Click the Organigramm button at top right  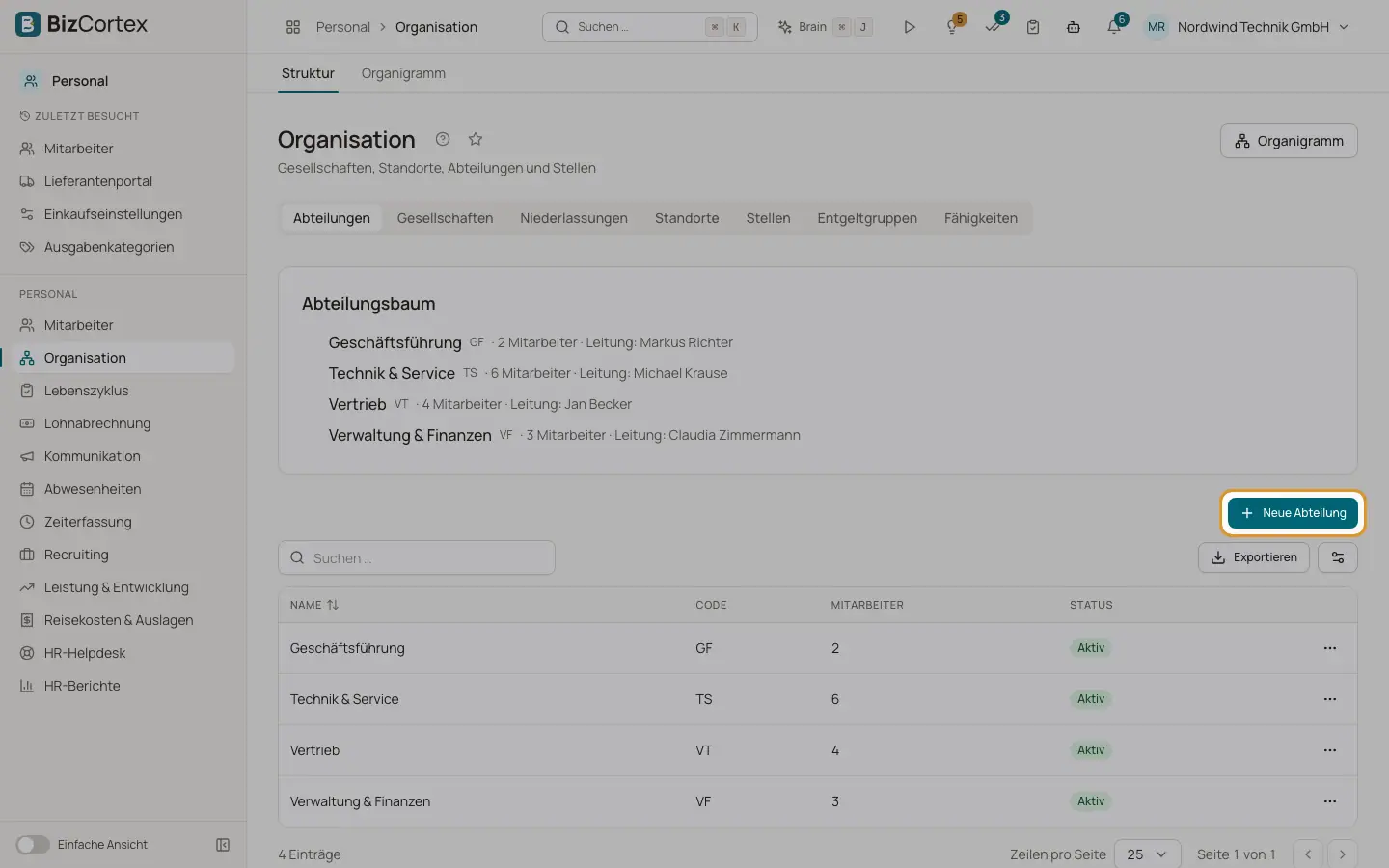coord(1289,141)
